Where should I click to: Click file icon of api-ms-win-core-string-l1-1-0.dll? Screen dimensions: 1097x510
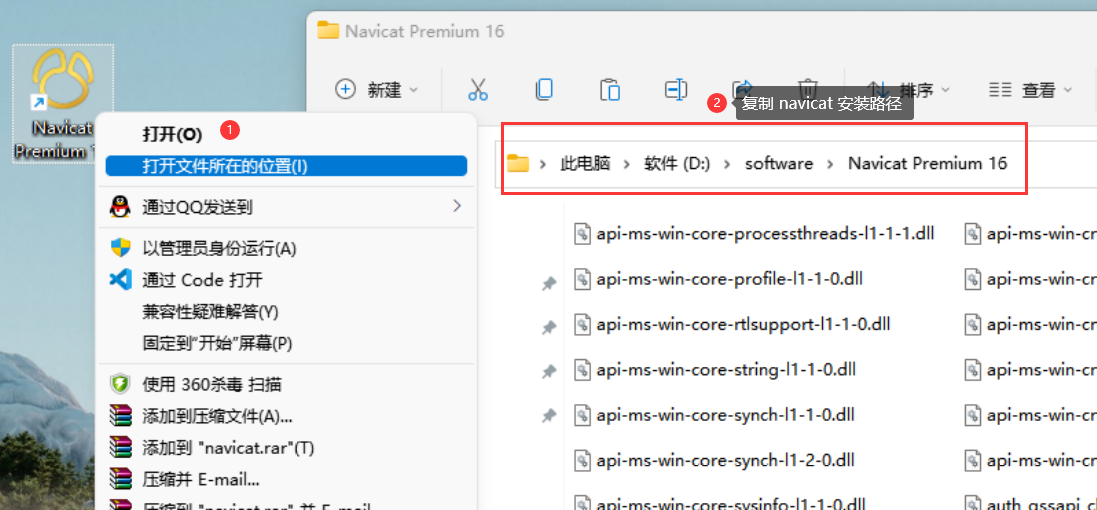click(583, 369)
